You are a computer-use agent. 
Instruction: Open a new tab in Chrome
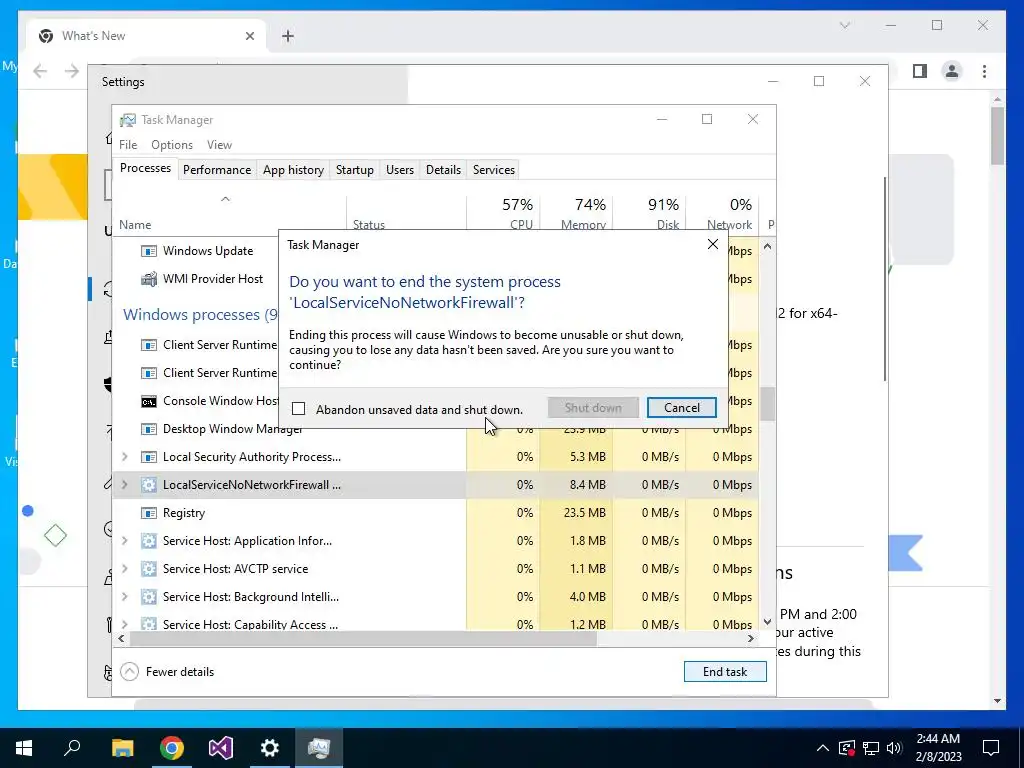click(288, 36)
